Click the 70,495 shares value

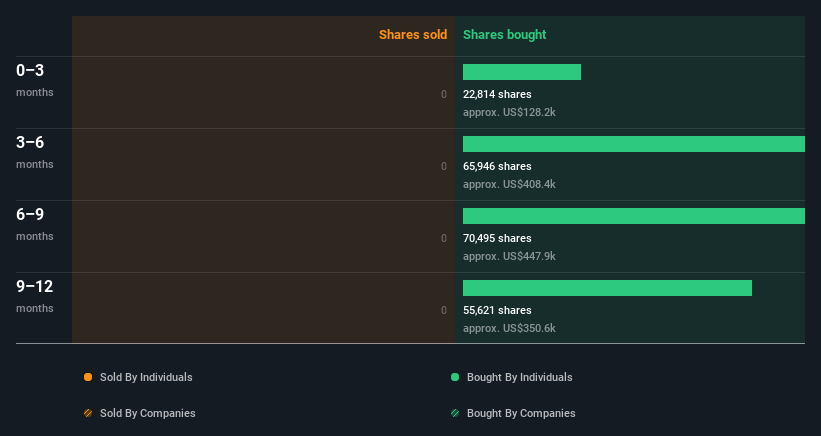coord(497,238)
